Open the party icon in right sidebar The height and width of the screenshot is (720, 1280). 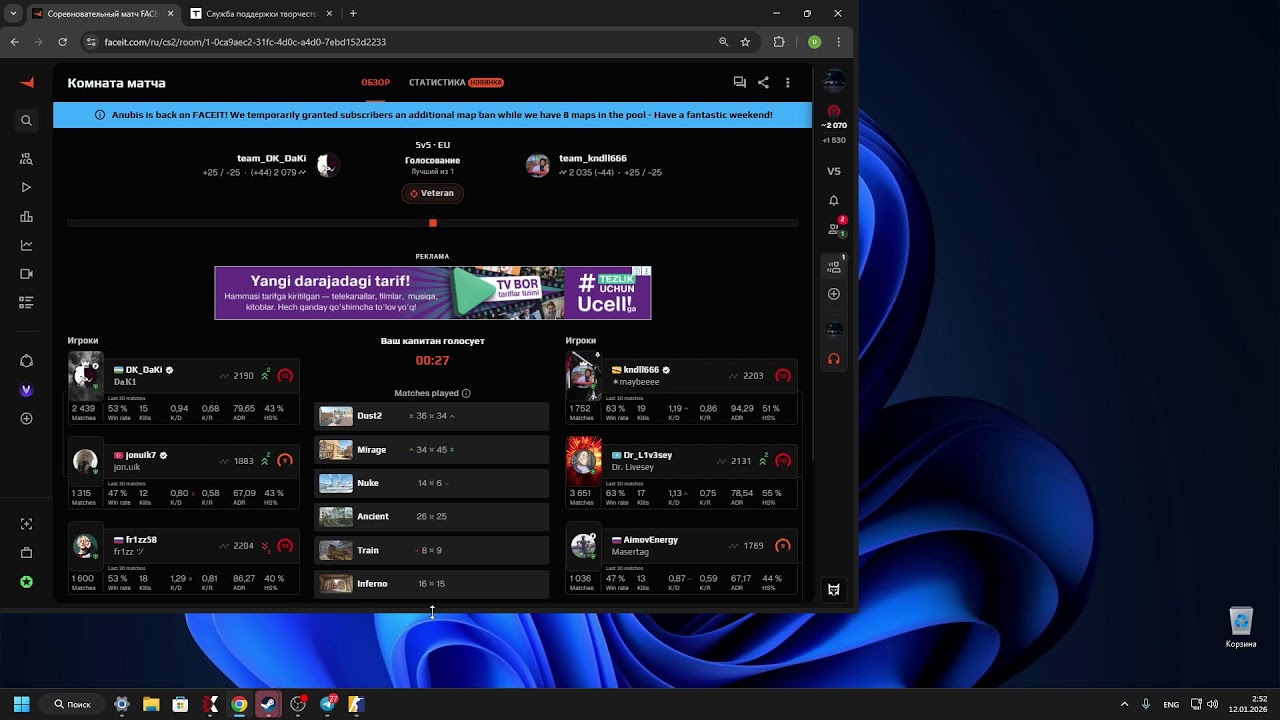tap(834, 266)
